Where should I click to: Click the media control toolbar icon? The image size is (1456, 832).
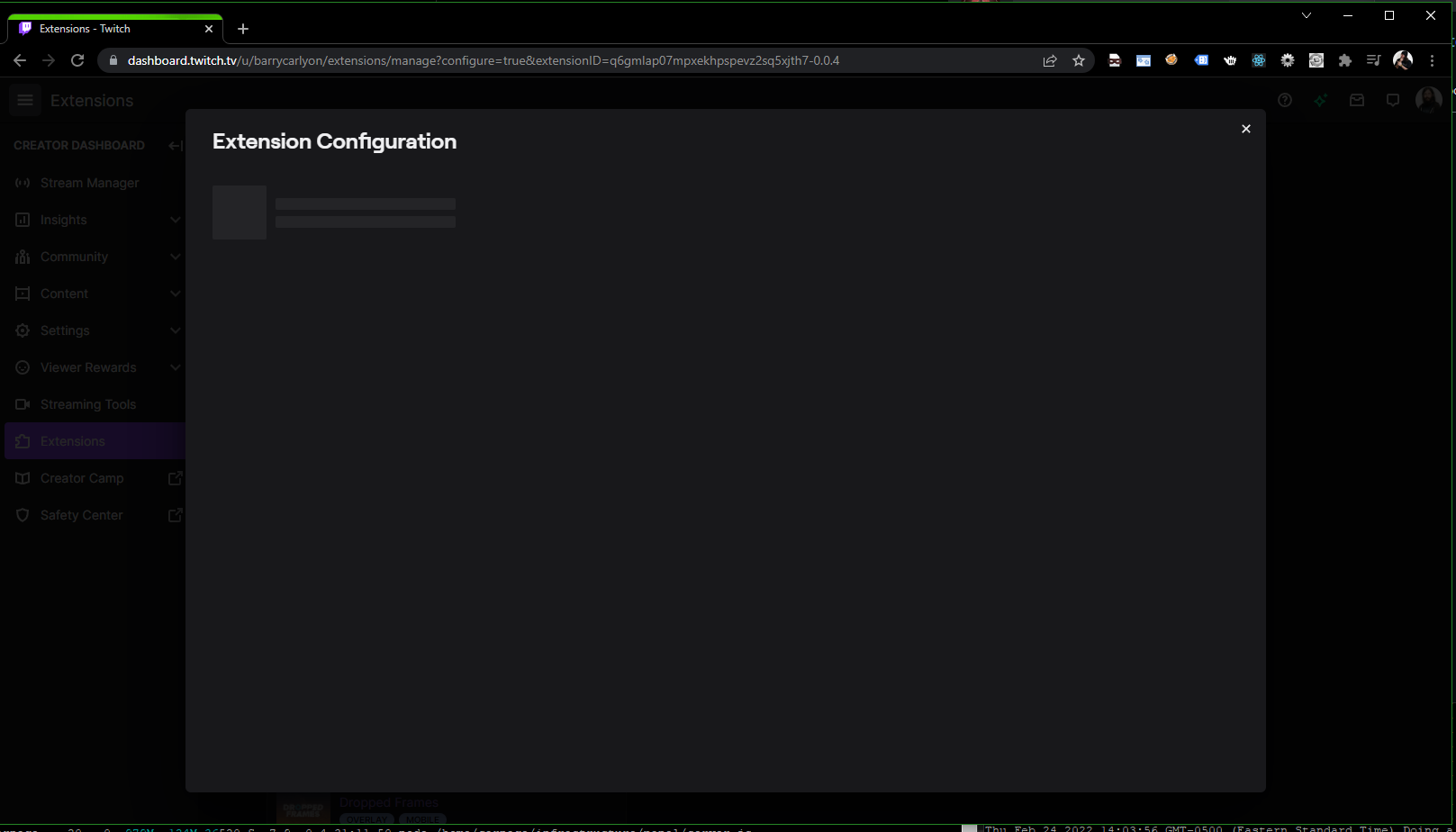[x=1374, y=60]
